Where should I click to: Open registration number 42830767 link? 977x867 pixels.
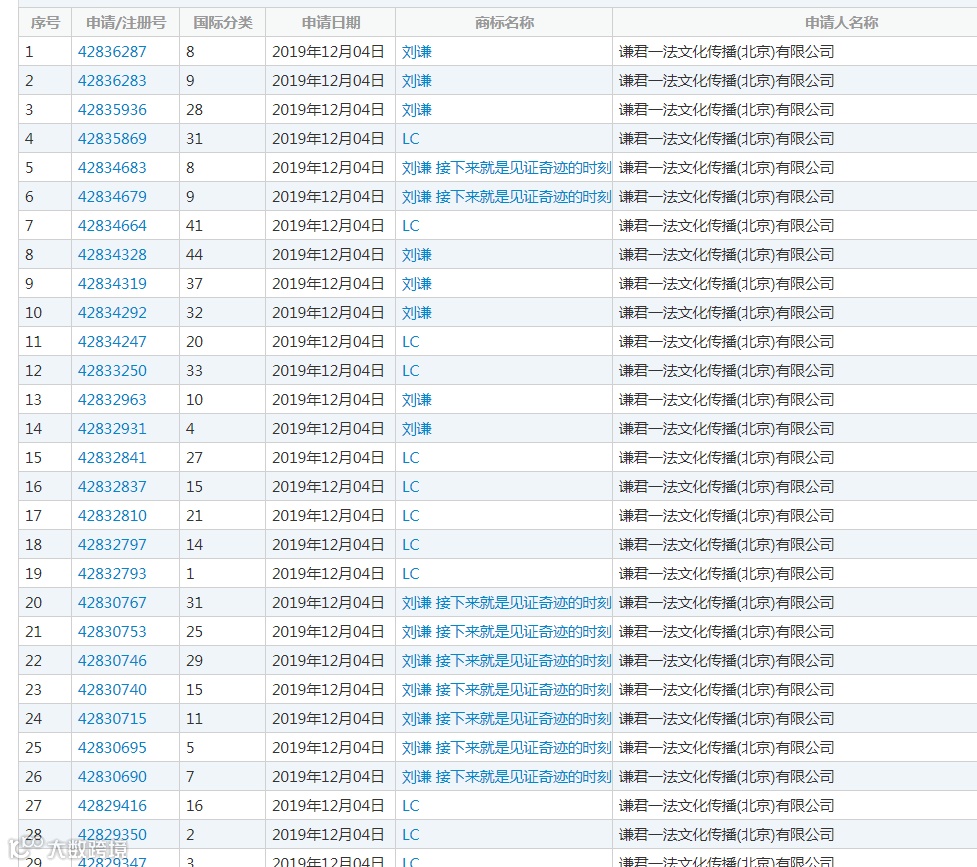pos(112,603)
